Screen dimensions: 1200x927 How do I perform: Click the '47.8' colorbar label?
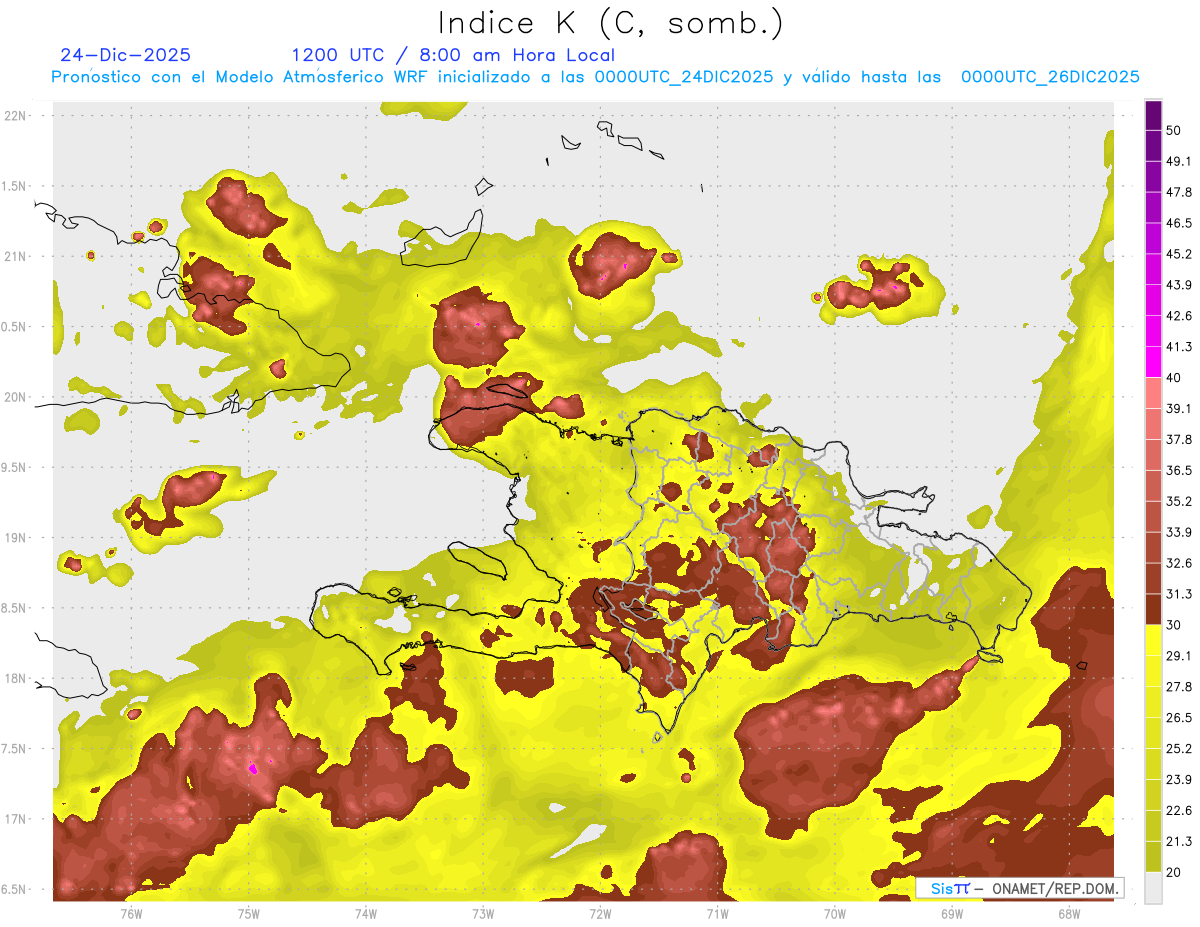[x=1179, y=192]
